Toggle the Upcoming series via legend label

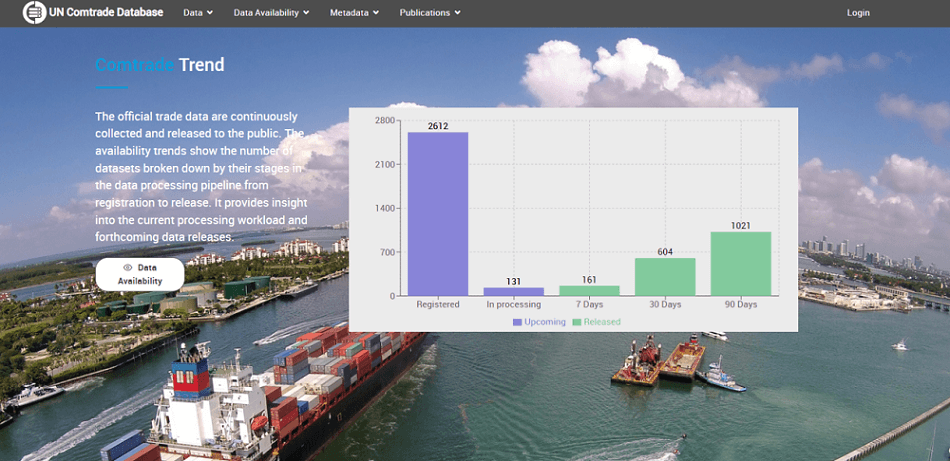545,322
